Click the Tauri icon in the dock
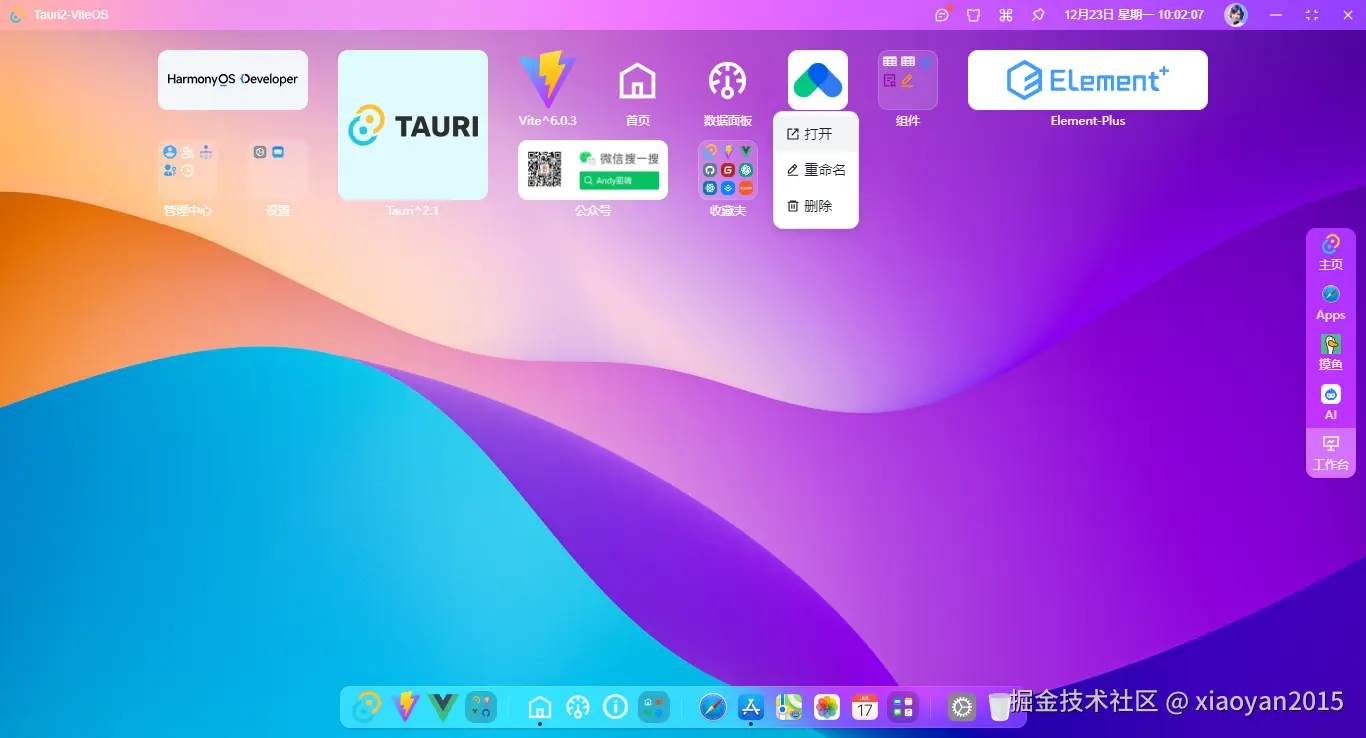Viewport: 1366px width, 738px height. point(367,707)
